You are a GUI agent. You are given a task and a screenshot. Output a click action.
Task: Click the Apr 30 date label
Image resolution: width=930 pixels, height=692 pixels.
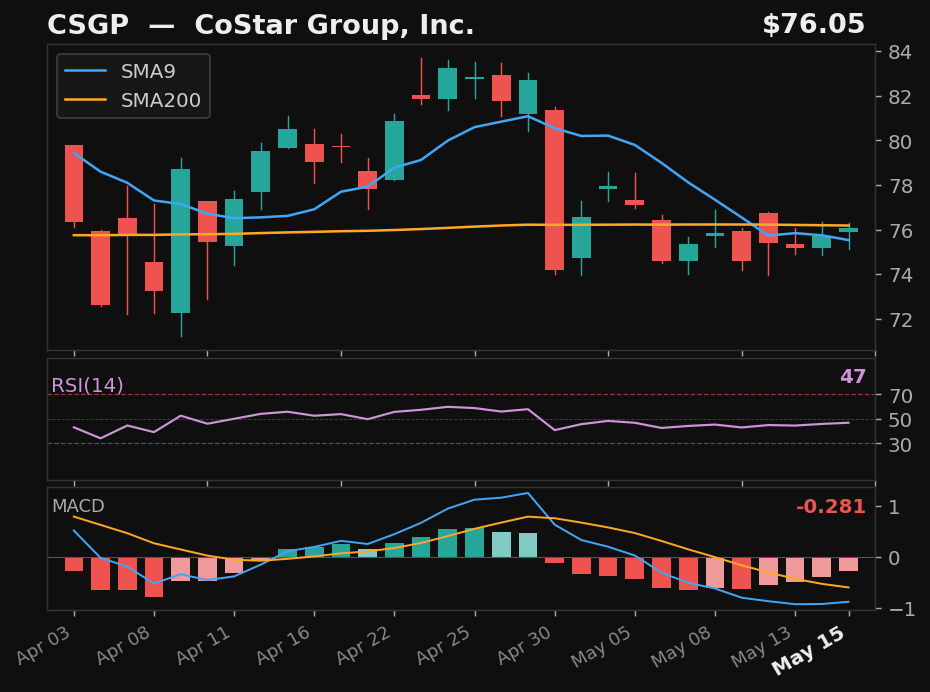click(524, 645)
